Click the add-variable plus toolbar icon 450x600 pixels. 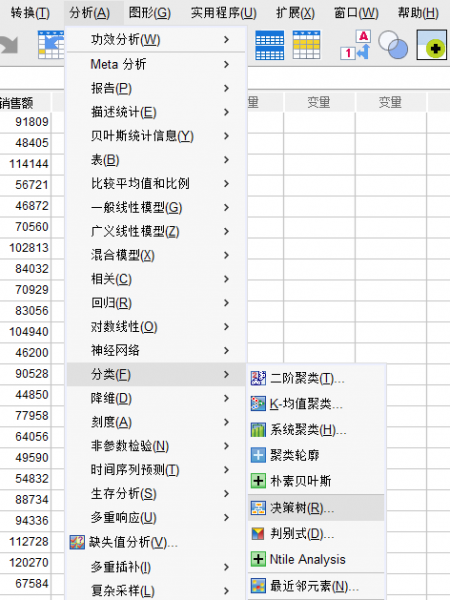coord(432,45)
